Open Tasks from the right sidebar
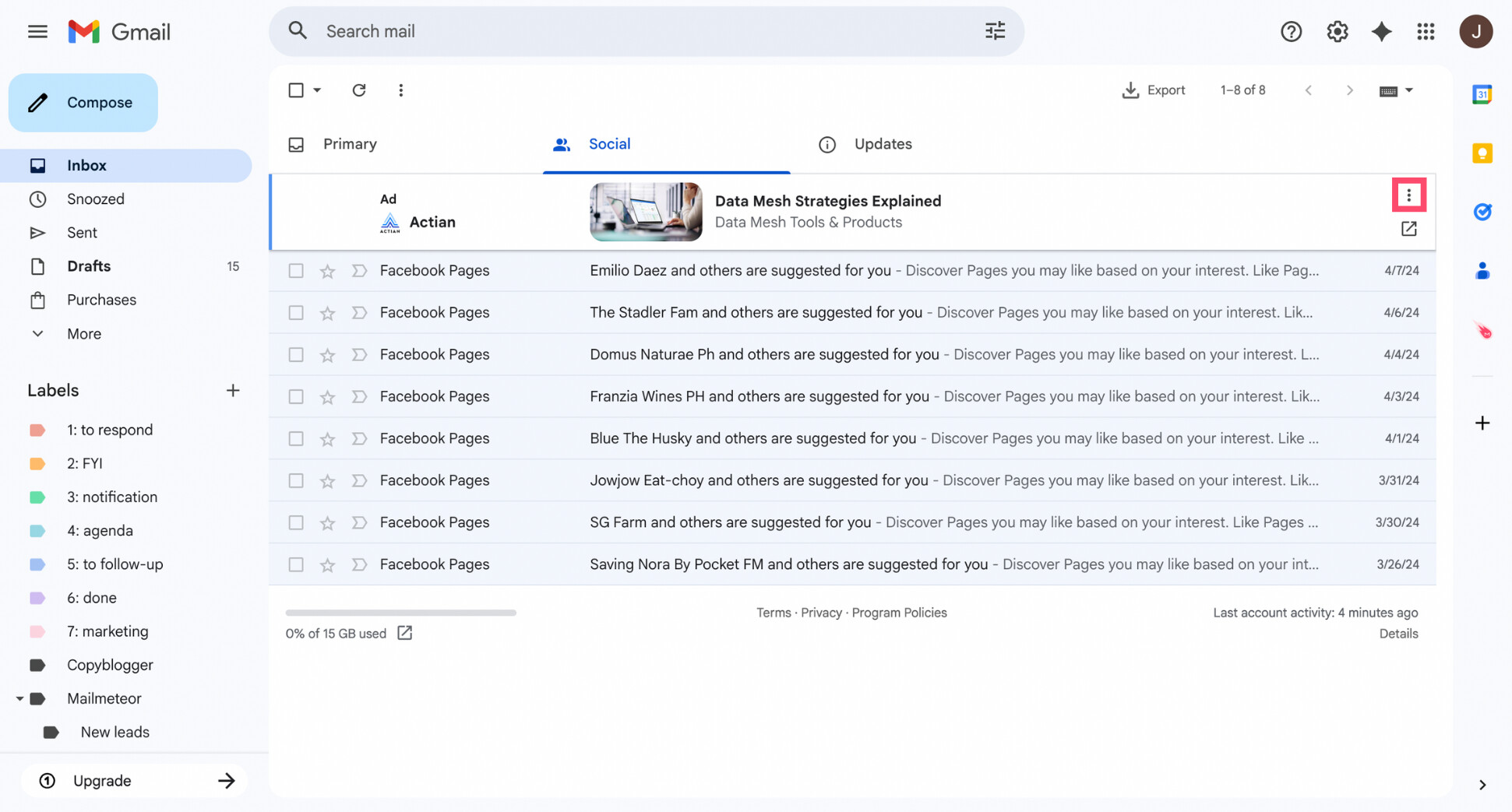 coord(1482,212)
